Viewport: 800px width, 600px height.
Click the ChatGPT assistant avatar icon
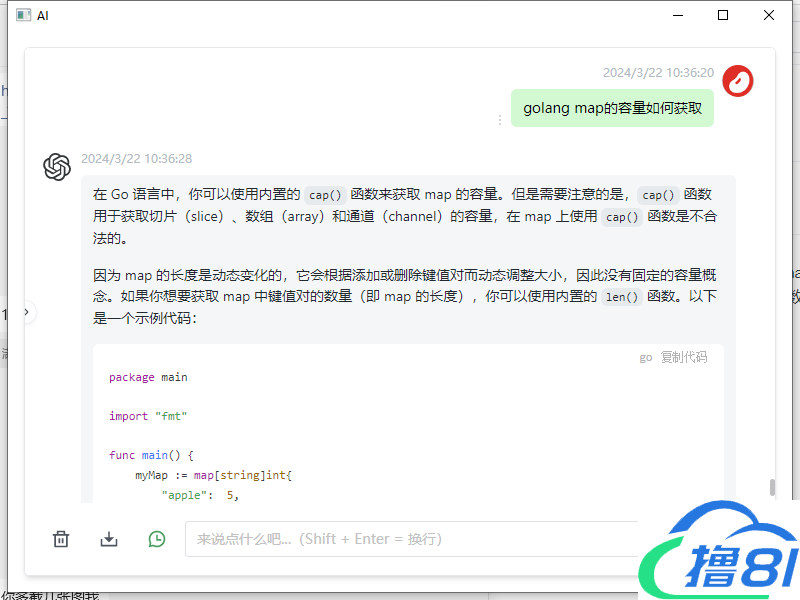point(57,167)
